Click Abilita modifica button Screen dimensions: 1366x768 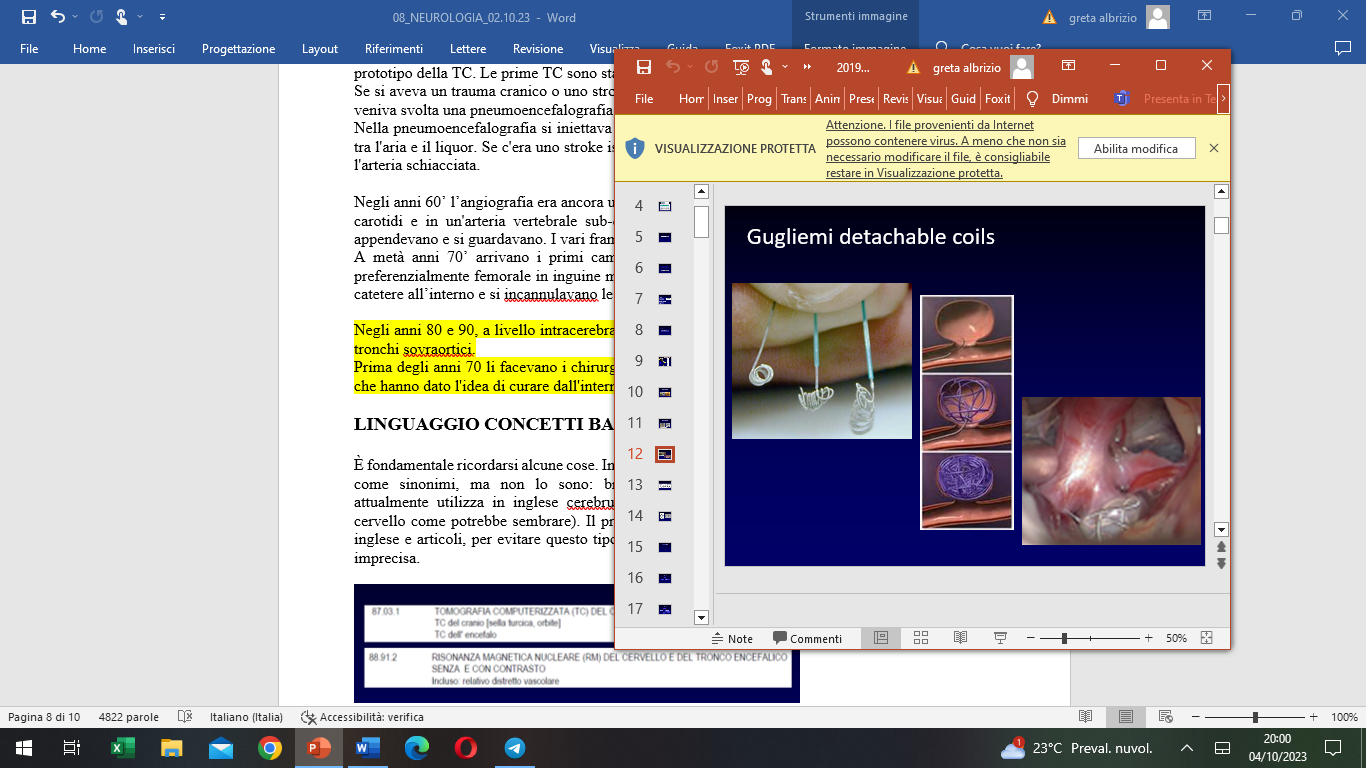click(x=1136, y=148)
